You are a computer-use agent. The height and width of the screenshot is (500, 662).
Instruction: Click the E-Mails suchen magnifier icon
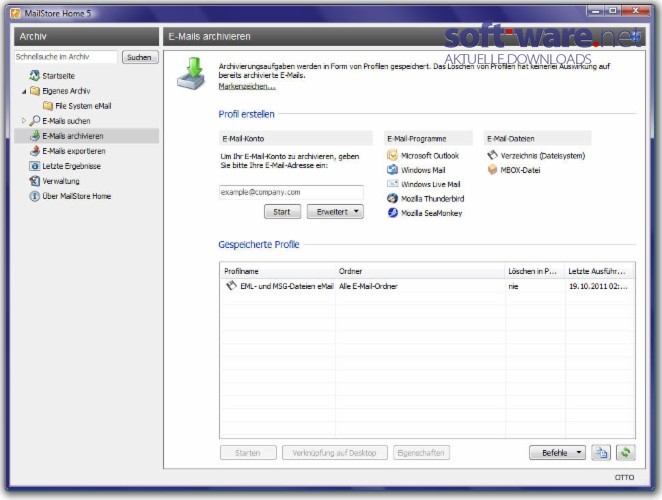click(x=35, y=121)
